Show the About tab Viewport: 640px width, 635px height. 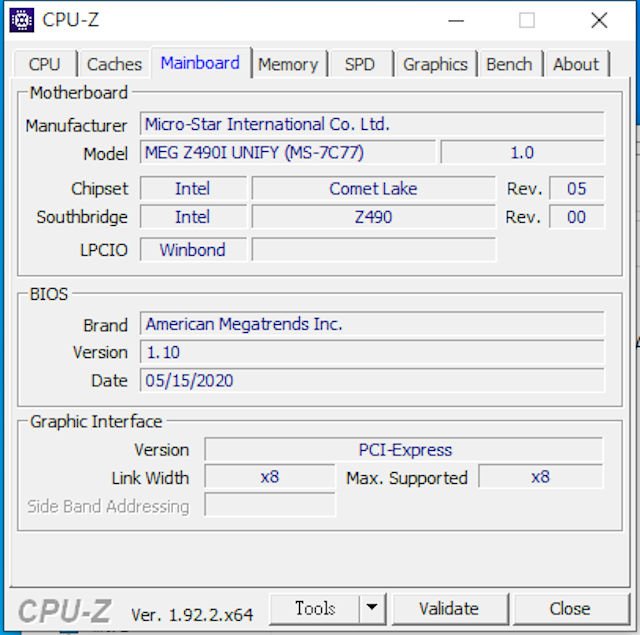(576, 64)
